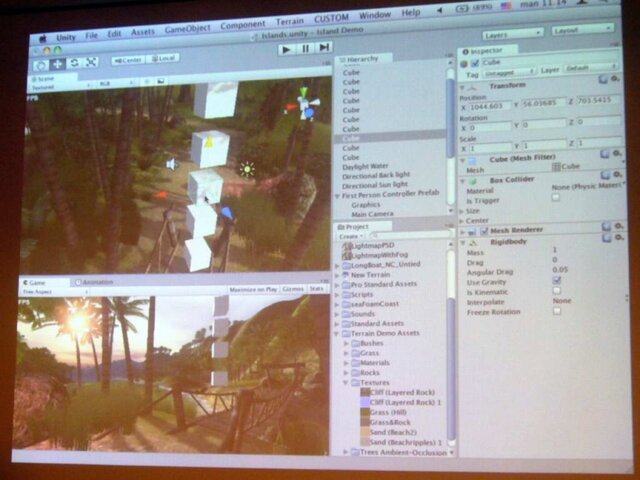Click the Project search field
Viewport: 640px width, 480px height.
click(410, 235)
